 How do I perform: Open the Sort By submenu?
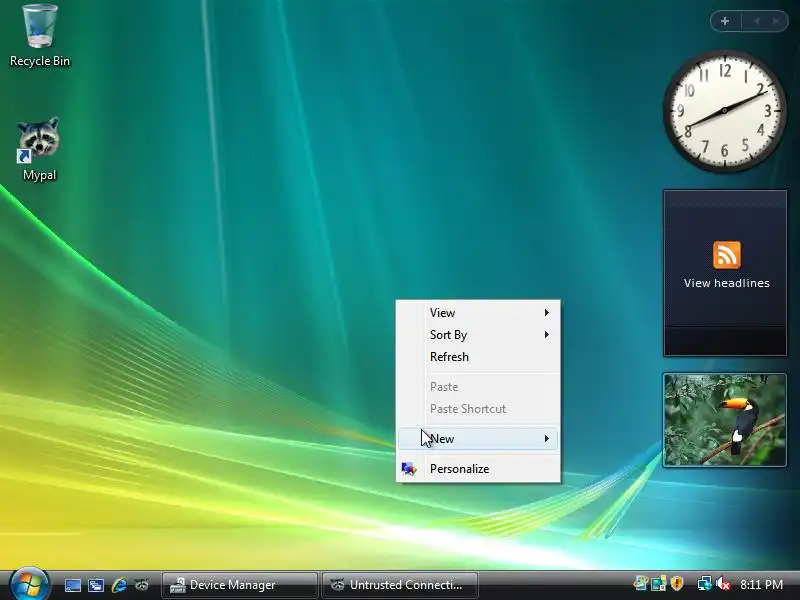[478, 335]
